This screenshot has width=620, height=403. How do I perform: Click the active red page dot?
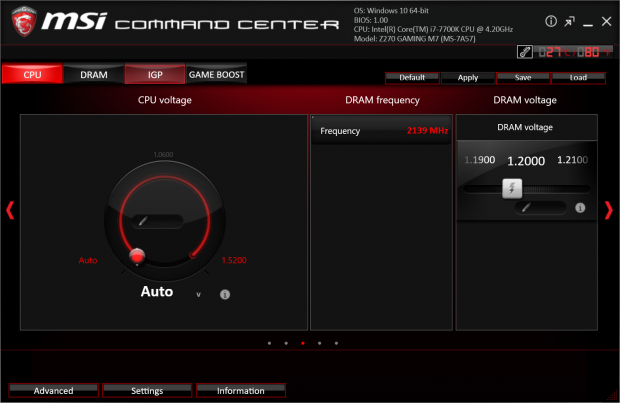pyautogui.click(x=303, y=343)
